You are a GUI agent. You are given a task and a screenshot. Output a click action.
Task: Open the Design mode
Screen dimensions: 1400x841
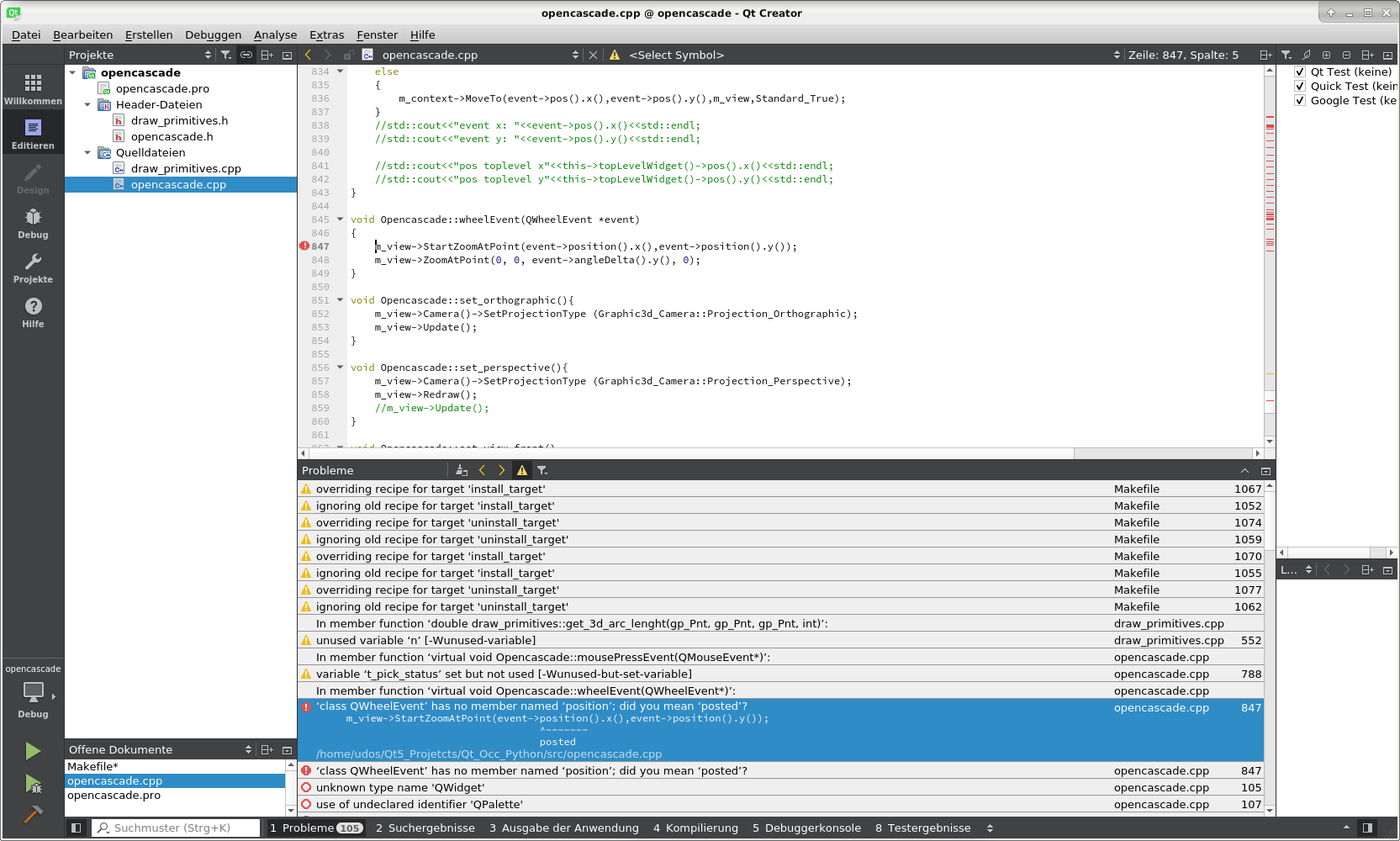33,177
